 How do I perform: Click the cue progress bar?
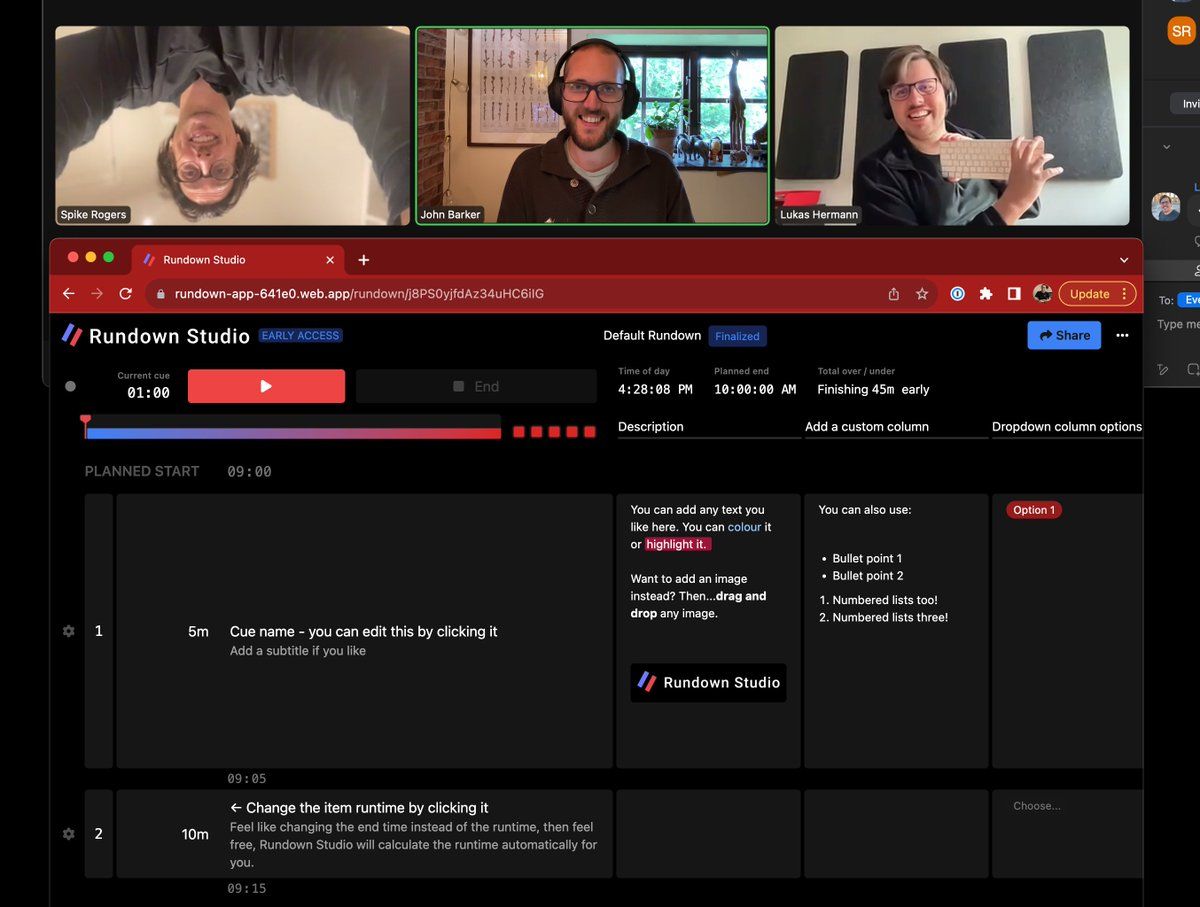293,433
